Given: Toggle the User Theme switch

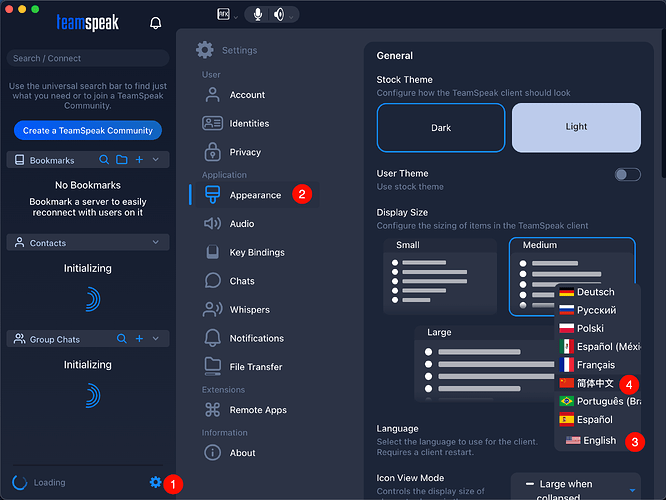Looking at the screenshot, I should [627, 174].
